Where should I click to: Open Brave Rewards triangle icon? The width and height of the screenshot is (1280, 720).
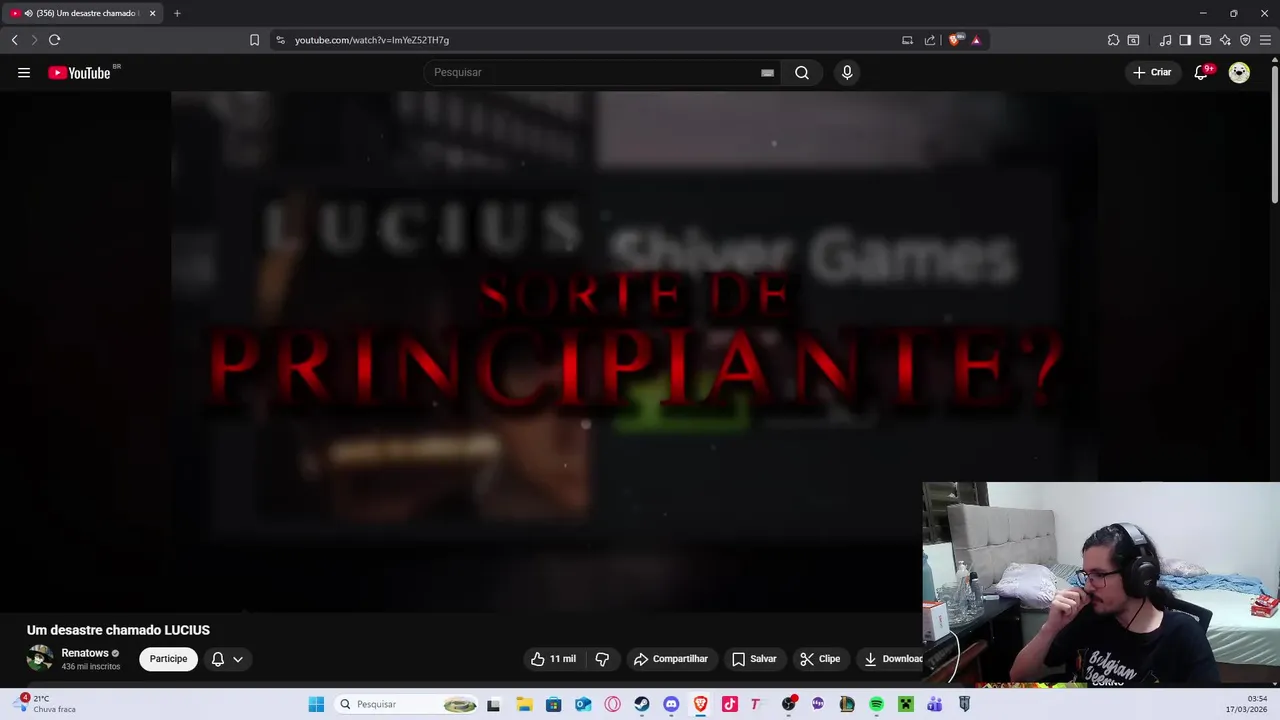(x=976, y=40)
